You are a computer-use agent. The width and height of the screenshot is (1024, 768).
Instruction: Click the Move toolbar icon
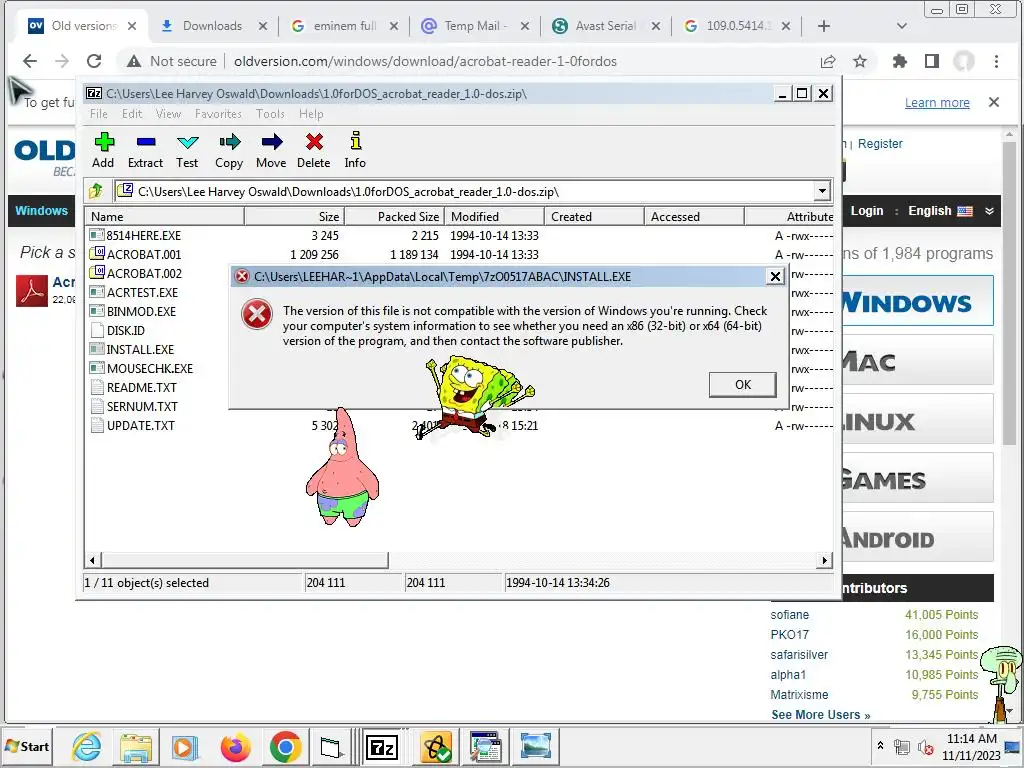point(271,151)
